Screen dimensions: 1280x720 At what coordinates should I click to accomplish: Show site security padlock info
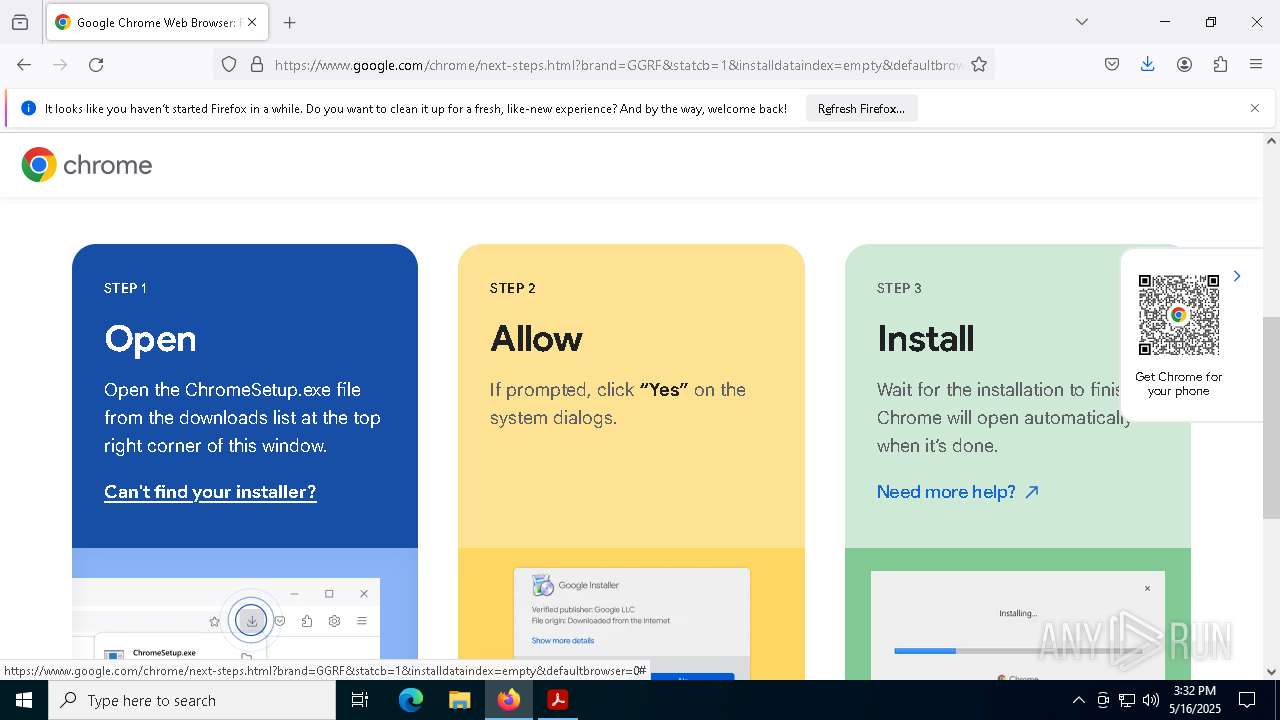coord(257,64)
